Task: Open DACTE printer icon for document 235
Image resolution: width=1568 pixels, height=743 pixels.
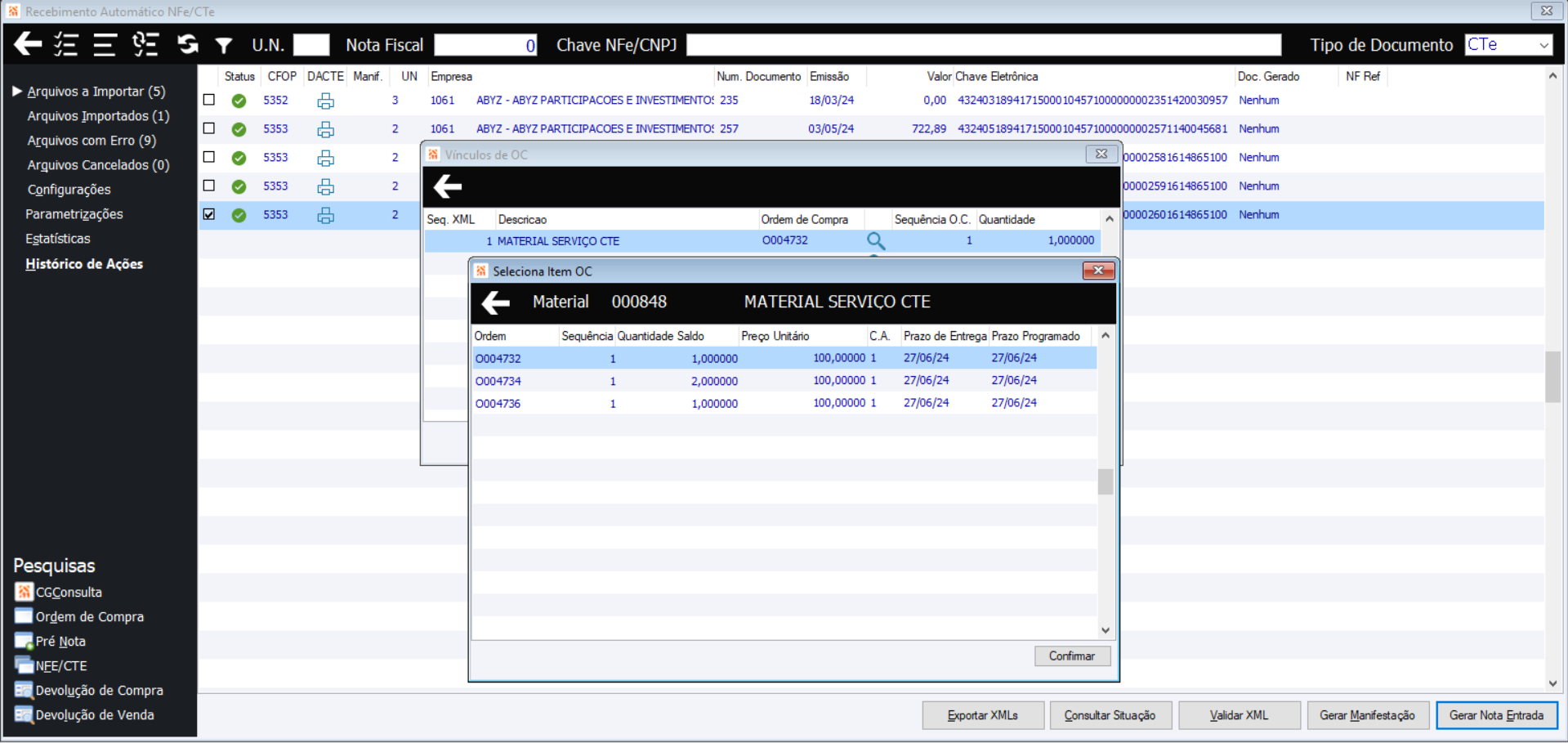Action: click(x=325, y=101)
